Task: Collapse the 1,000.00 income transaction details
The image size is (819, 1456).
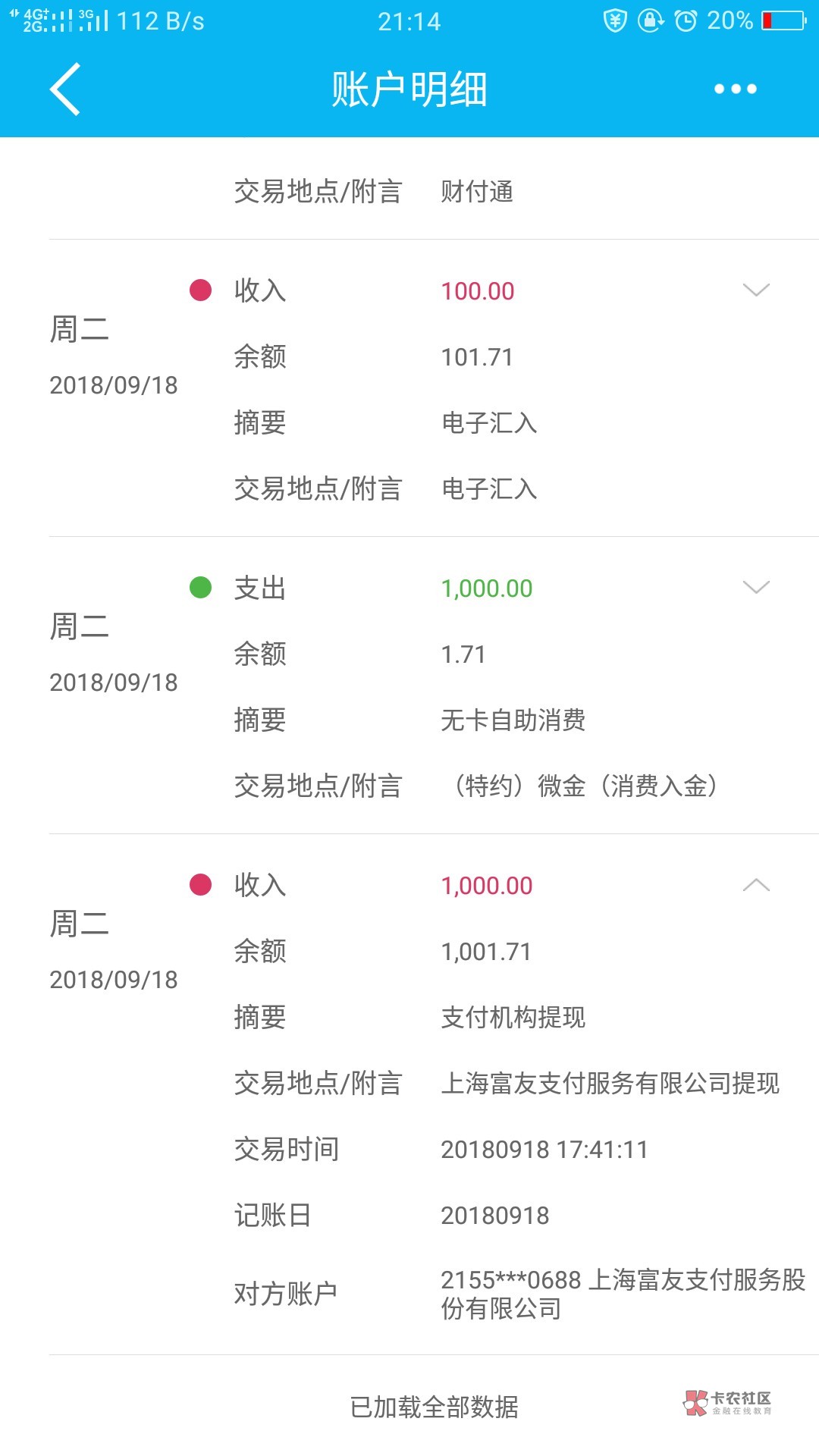Action: pyautogui.click(x=756, y=885)
